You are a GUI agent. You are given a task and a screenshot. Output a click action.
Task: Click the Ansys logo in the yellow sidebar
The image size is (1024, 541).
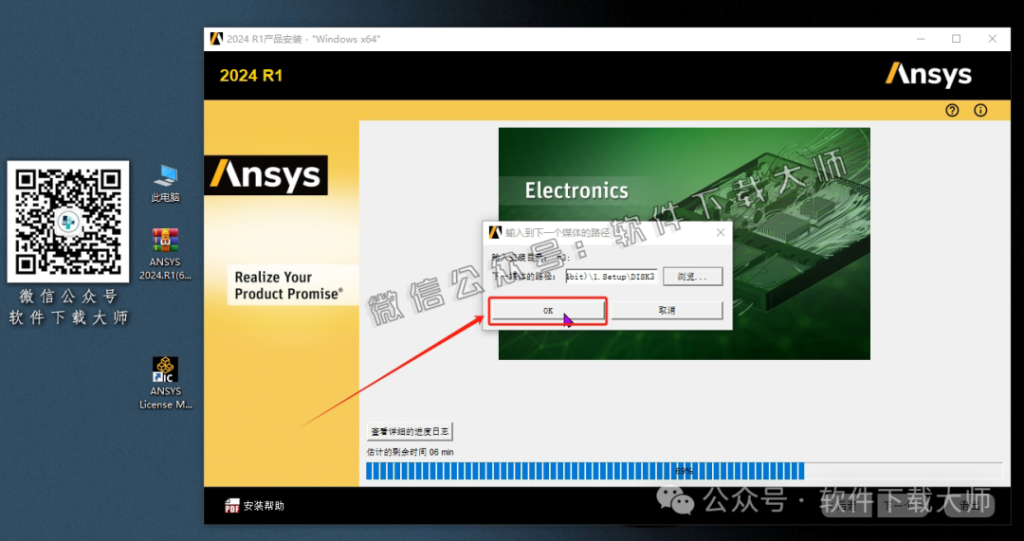pyautogui.click(x=266, y=175)
